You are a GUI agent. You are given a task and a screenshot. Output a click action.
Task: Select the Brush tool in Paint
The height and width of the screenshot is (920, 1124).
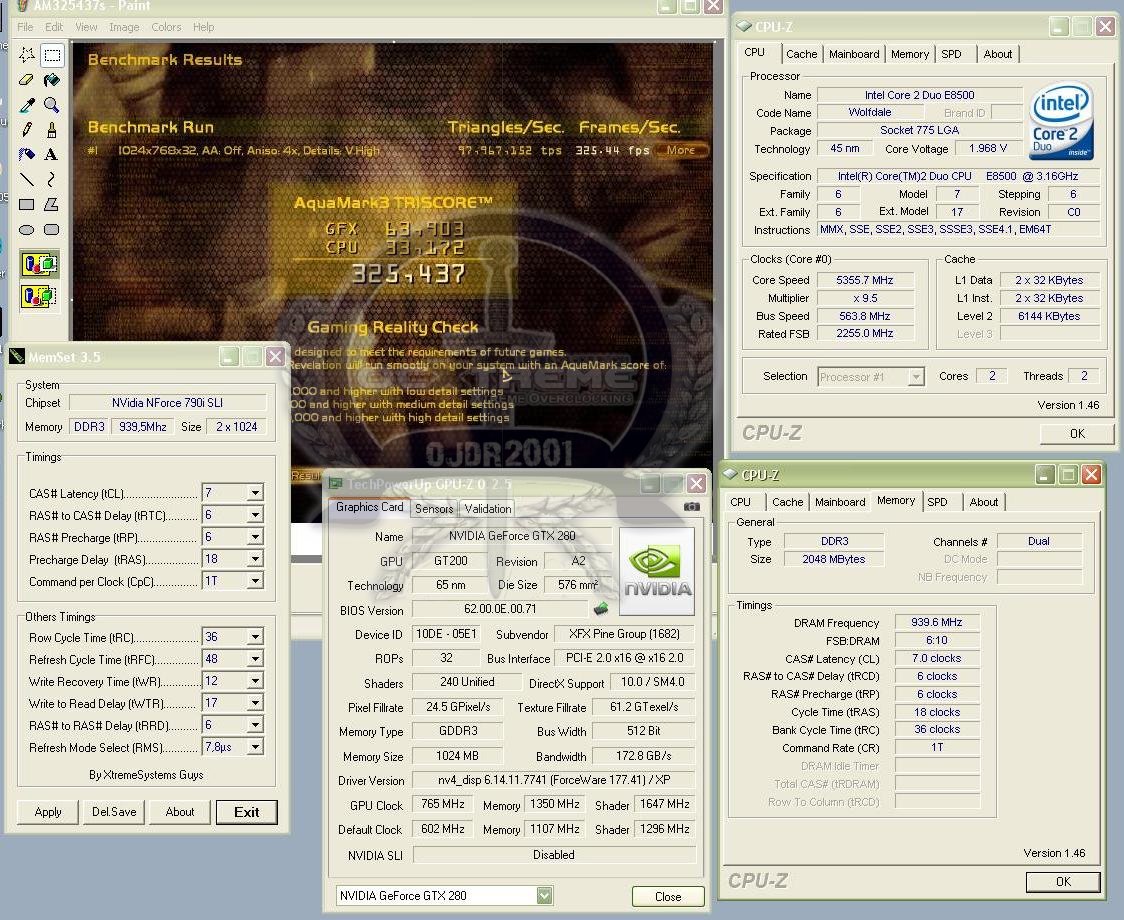[52, 130]
